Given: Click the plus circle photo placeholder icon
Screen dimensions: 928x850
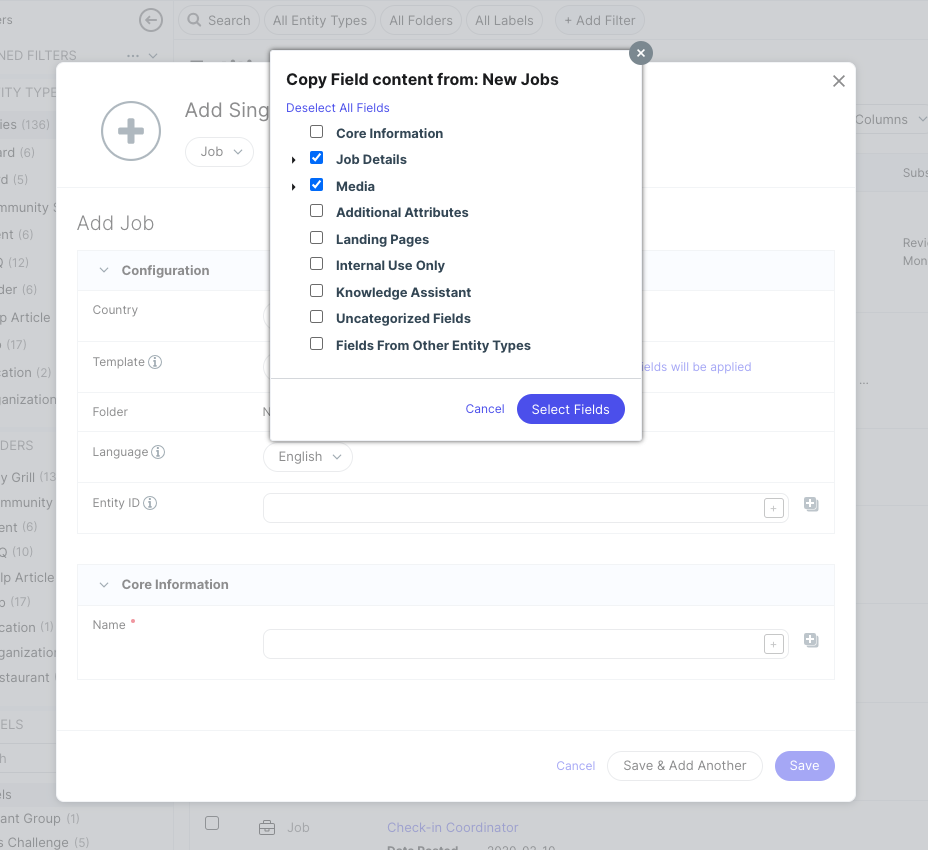Looking at the screenshot, I should click(131, 131).
